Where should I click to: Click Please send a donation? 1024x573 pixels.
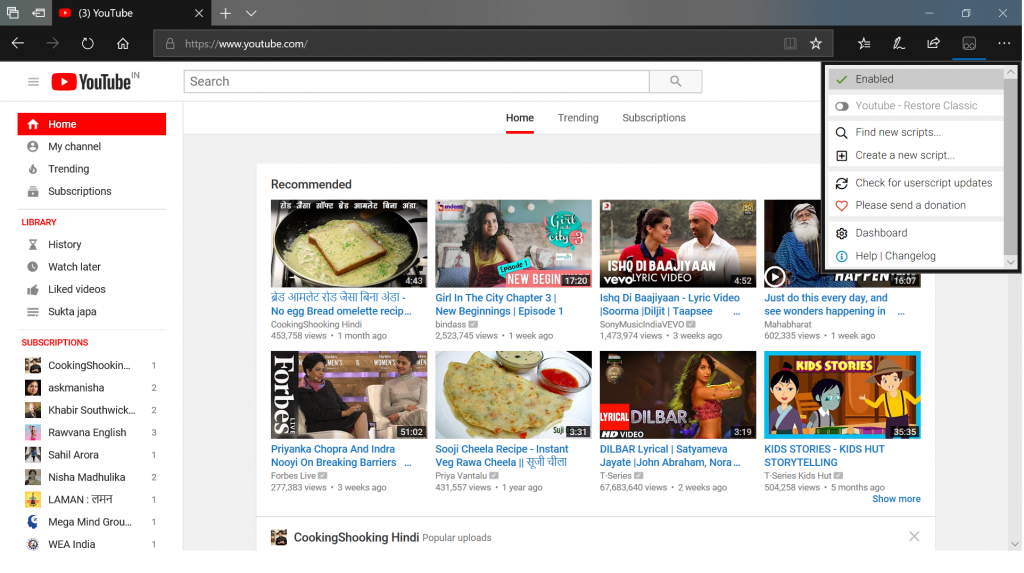click(x=916, y=205)
